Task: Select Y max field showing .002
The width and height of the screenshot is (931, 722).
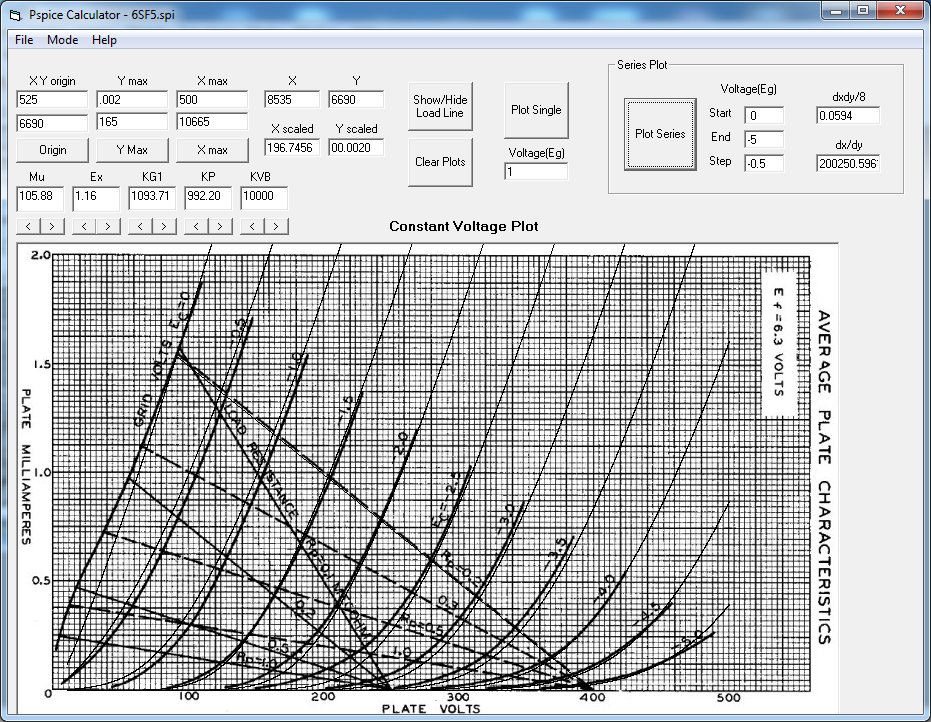Action: point(132,99)
